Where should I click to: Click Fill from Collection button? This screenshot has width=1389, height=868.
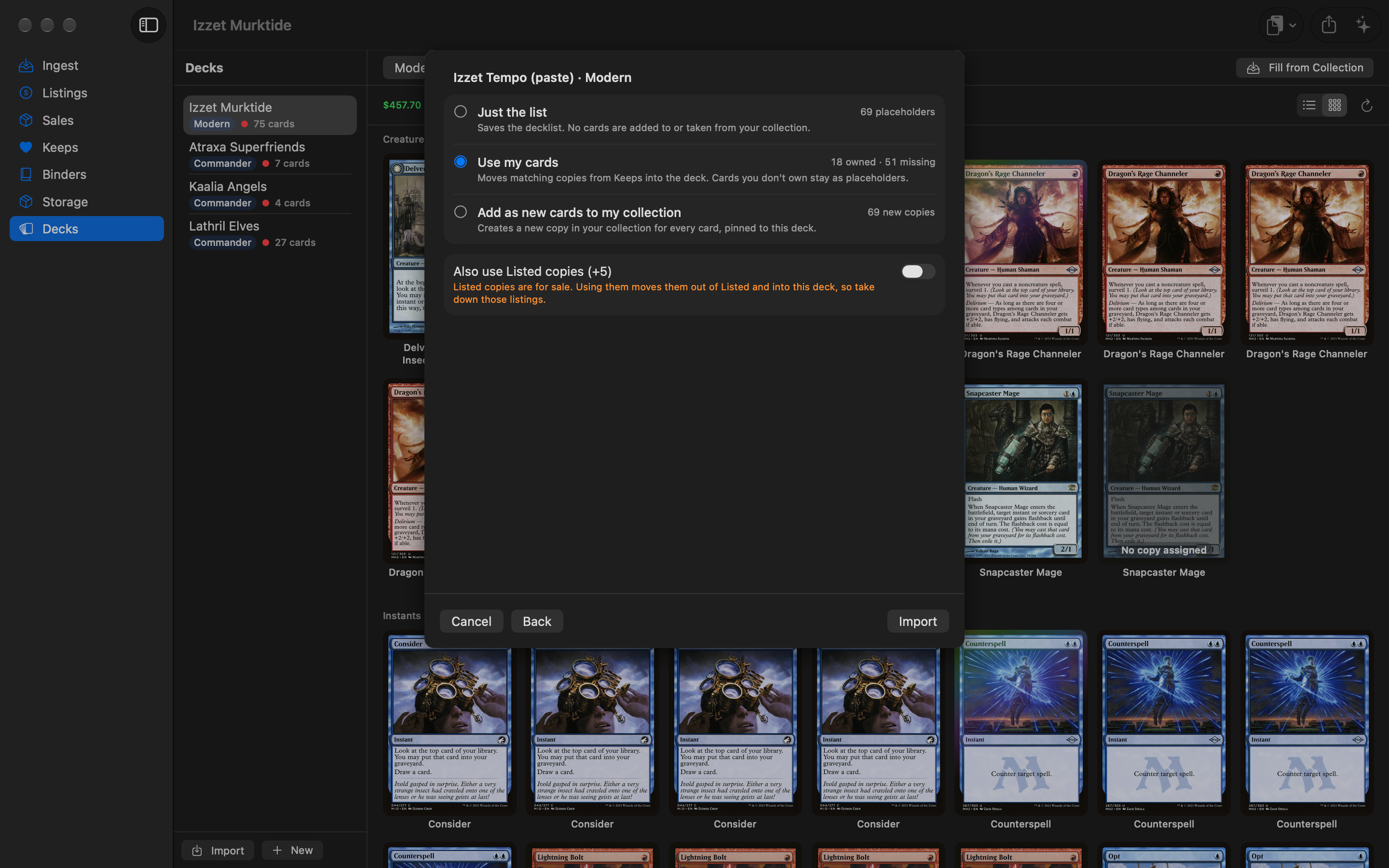pos(1305,68)
